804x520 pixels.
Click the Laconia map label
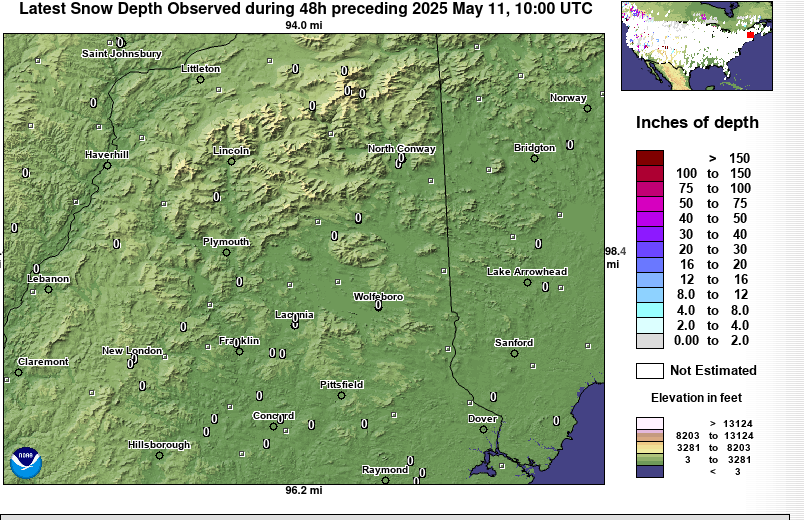[x=294, y=315]
